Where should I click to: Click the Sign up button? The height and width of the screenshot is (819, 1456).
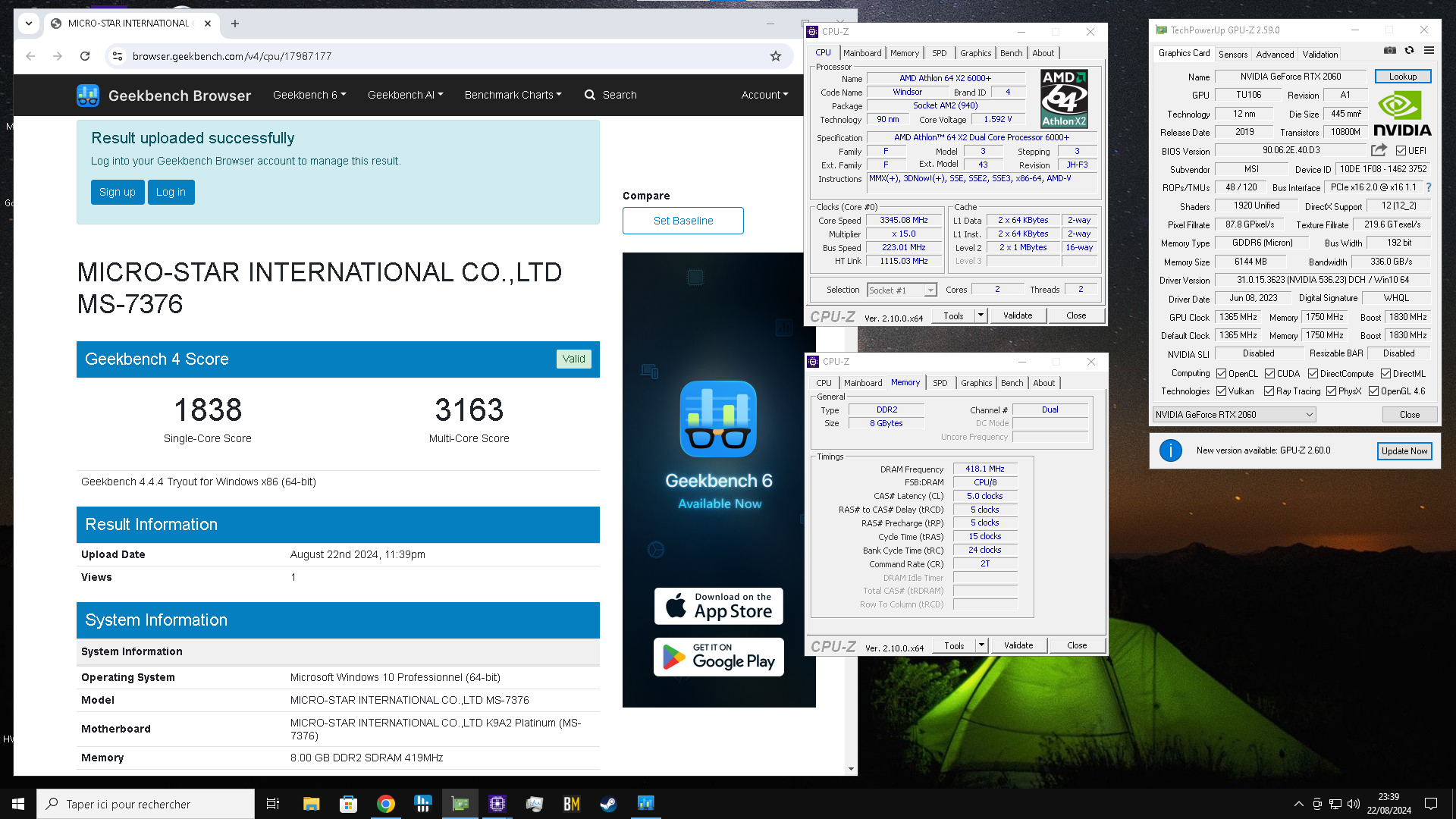(118, 192)
